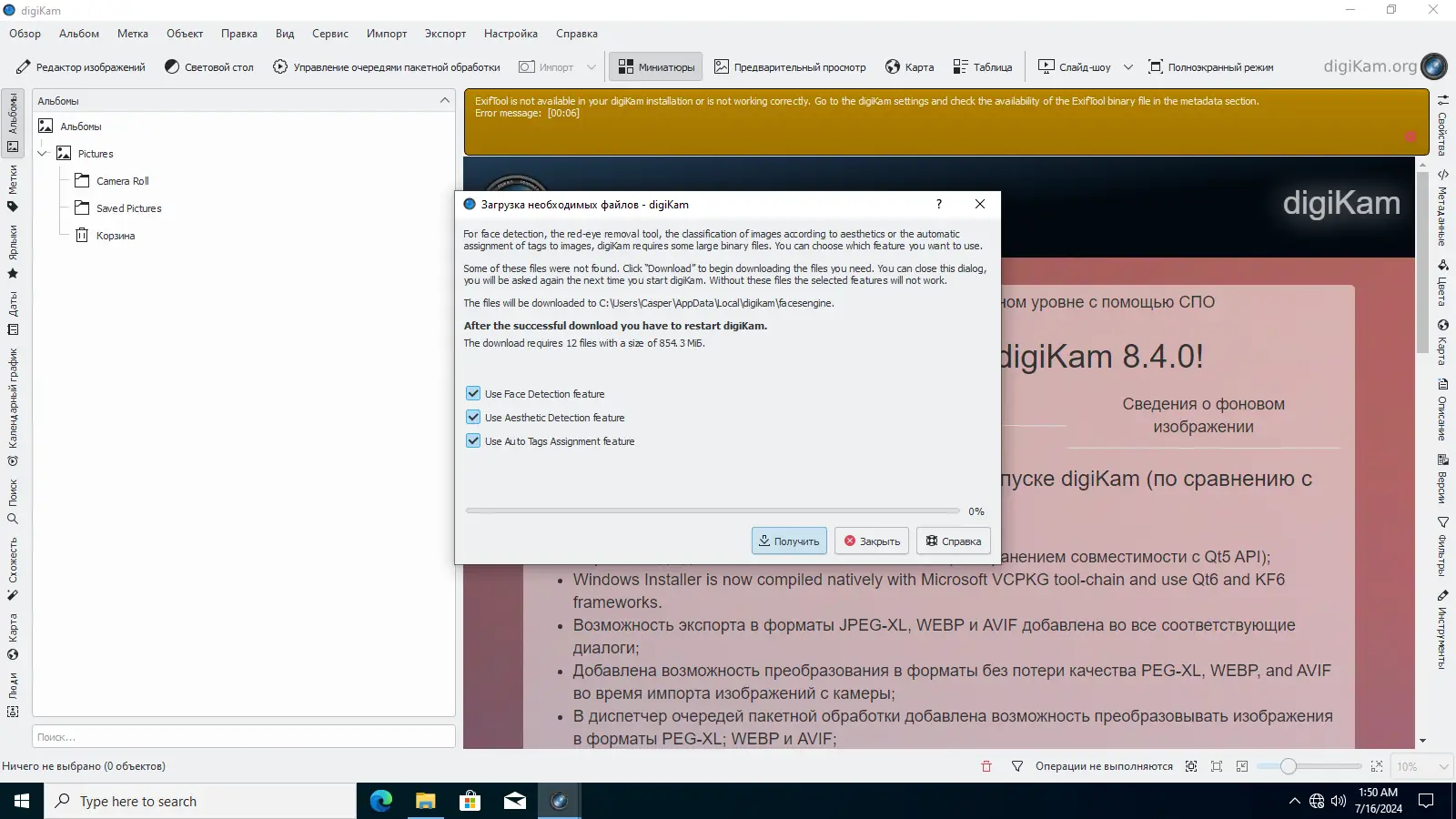Open Управление очередями пакетной обработки
Image resolution: width=1456 pixels, height=819 pixels.
pos(387,67)
